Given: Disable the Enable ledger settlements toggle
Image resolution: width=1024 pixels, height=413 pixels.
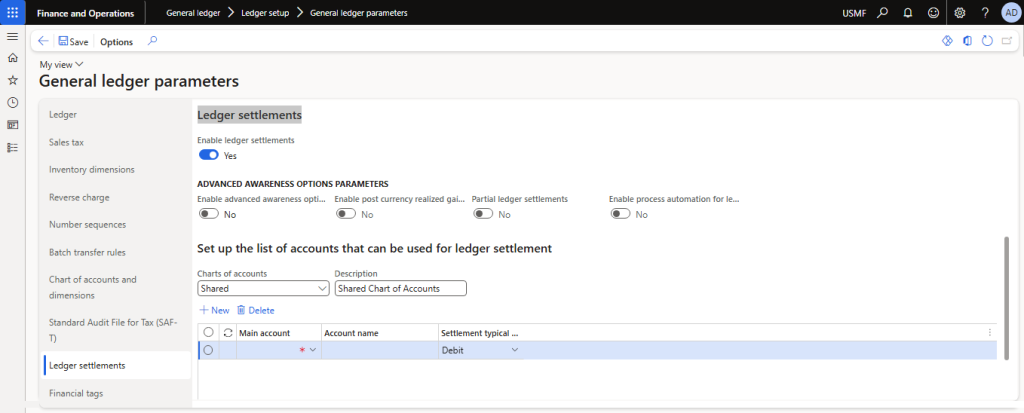Looking at the screenshot, I should (x=209, y=155).
